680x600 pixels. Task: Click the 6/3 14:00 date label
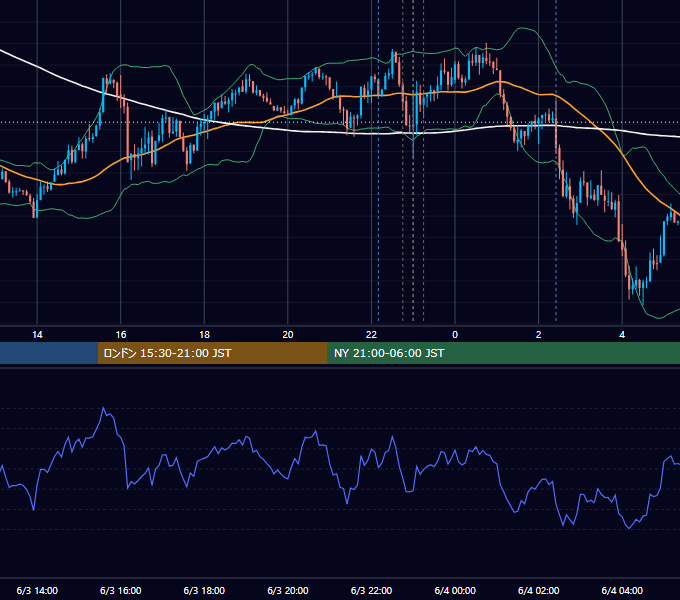[37, 590]
